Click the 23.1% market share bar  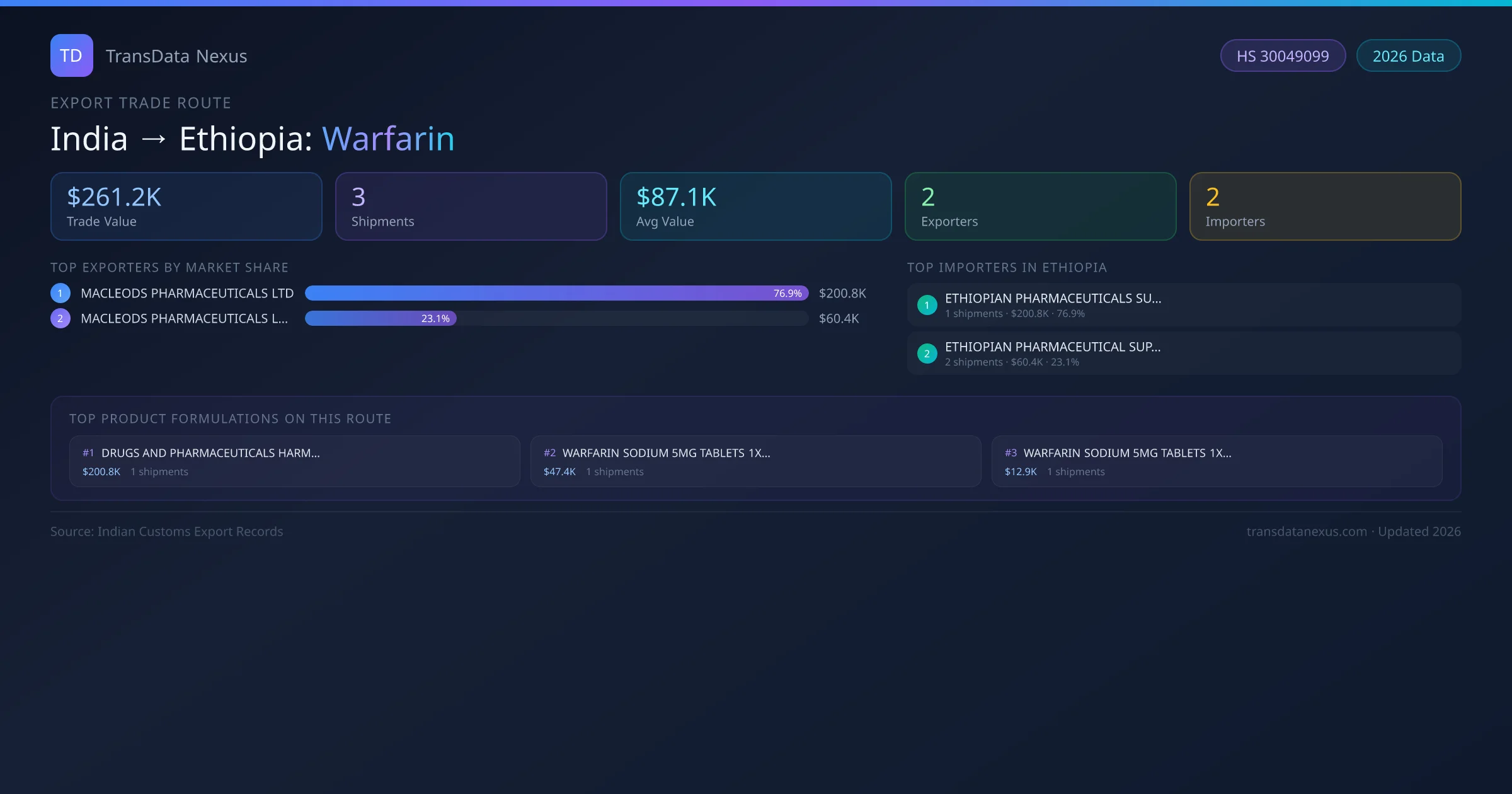pyautogui.click(x=381, y=318)
